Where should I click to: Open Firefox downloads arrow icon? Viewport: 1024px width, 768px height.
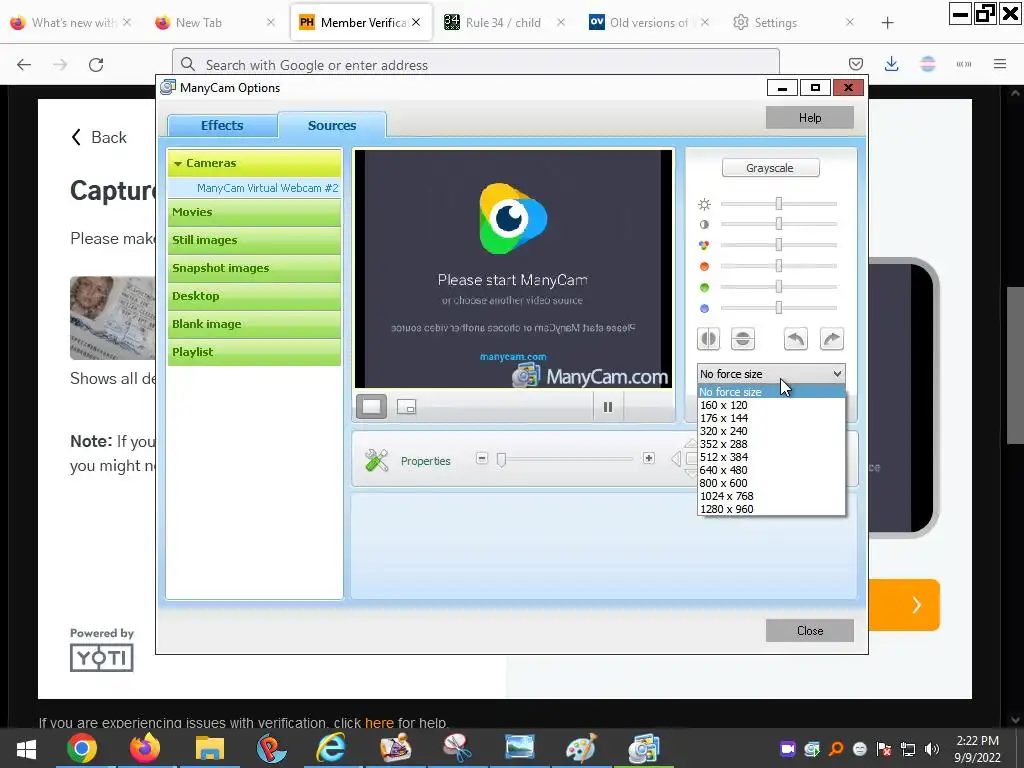891,64
